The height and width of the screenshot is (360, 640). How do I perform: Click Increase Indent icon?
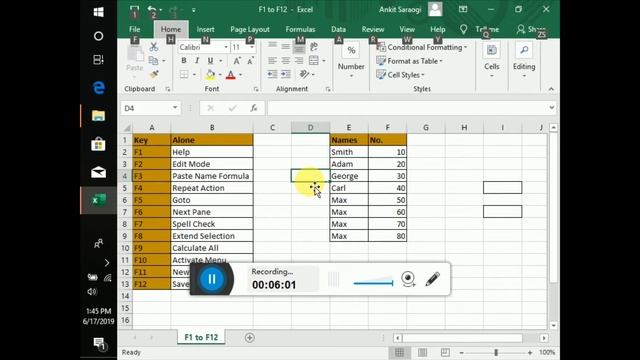click(x=286, y=74)
